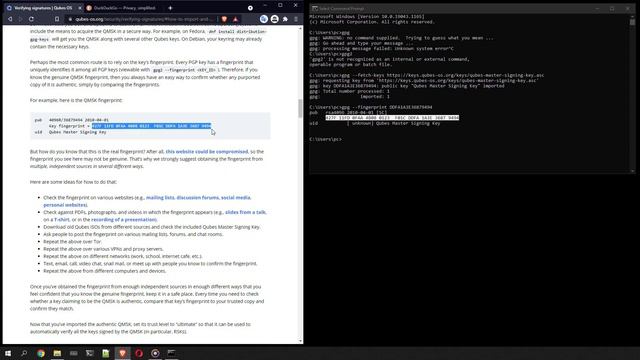640x360 pixels.
Task: Open the Extensions puzzle icon
Action: pyautogui.click(x=285, y=19)
